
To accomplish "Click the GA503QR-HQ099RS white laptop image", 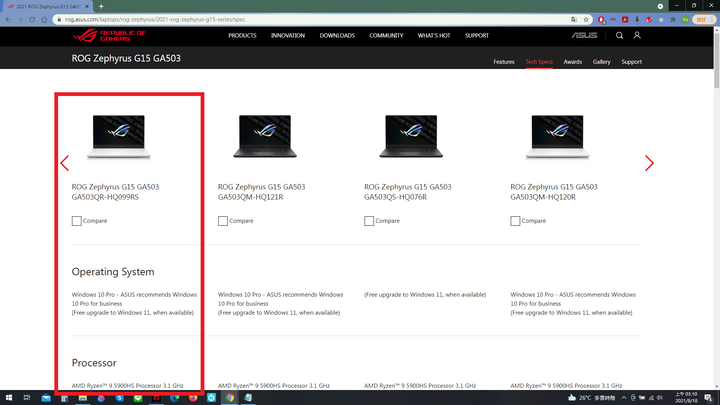I will coord(118,137).
